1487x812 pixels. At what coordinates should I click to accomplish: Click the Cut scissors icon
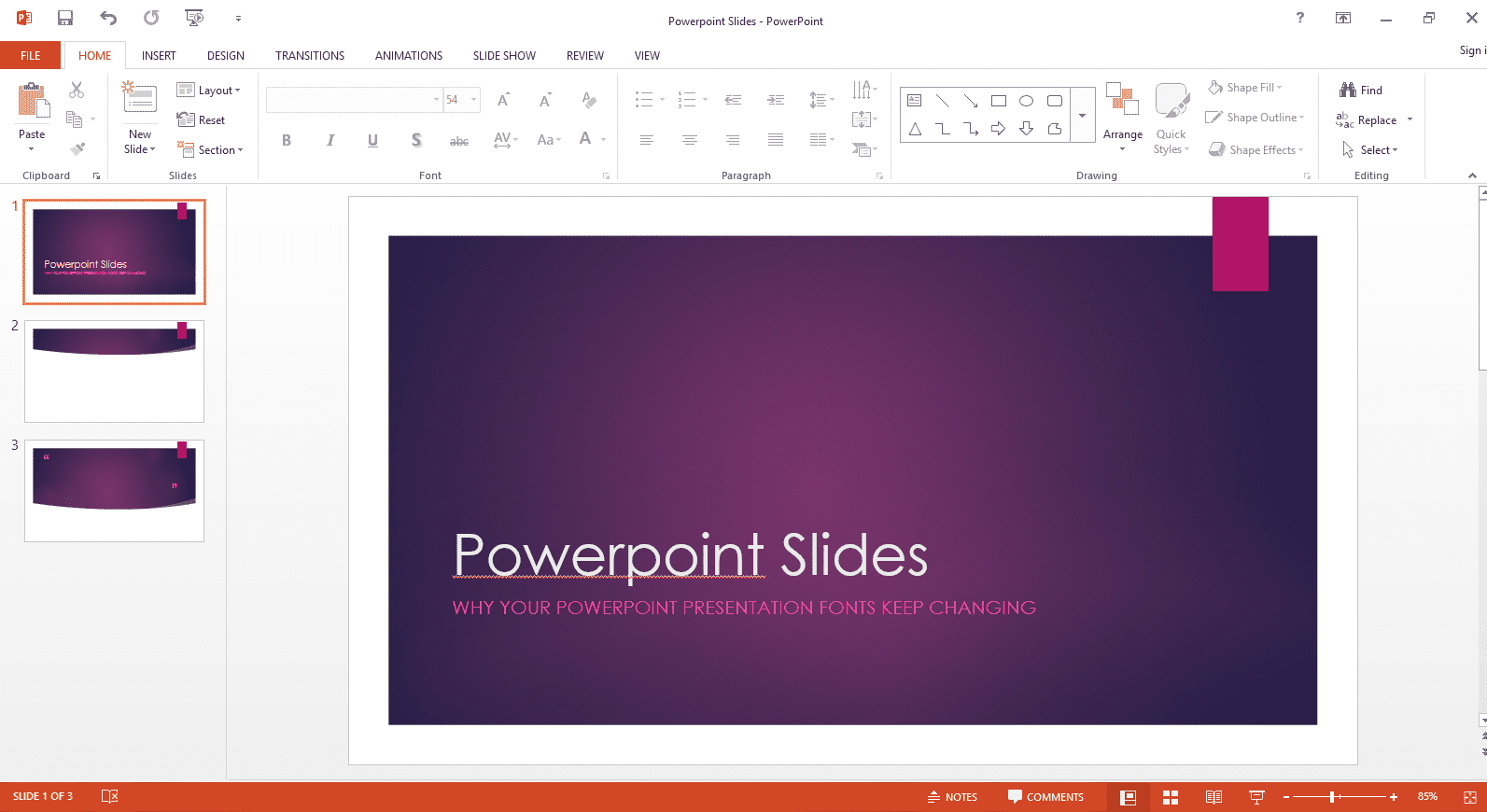(77, 90)
